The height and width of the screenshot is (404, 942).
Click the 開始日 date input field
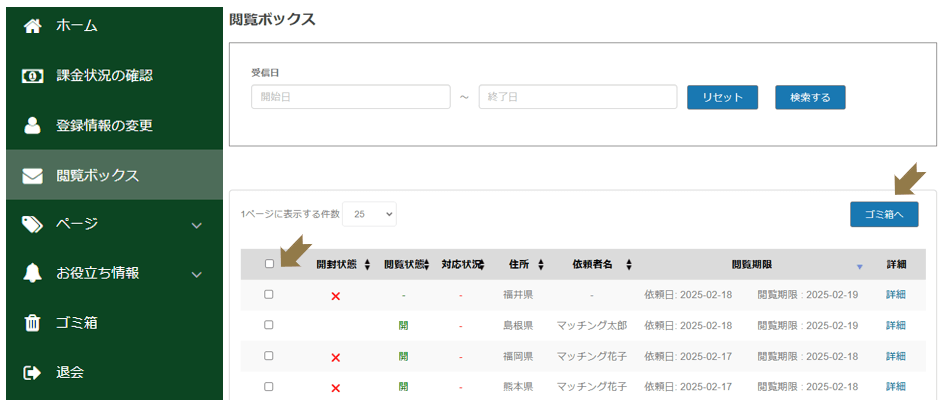tap(351, 97)
